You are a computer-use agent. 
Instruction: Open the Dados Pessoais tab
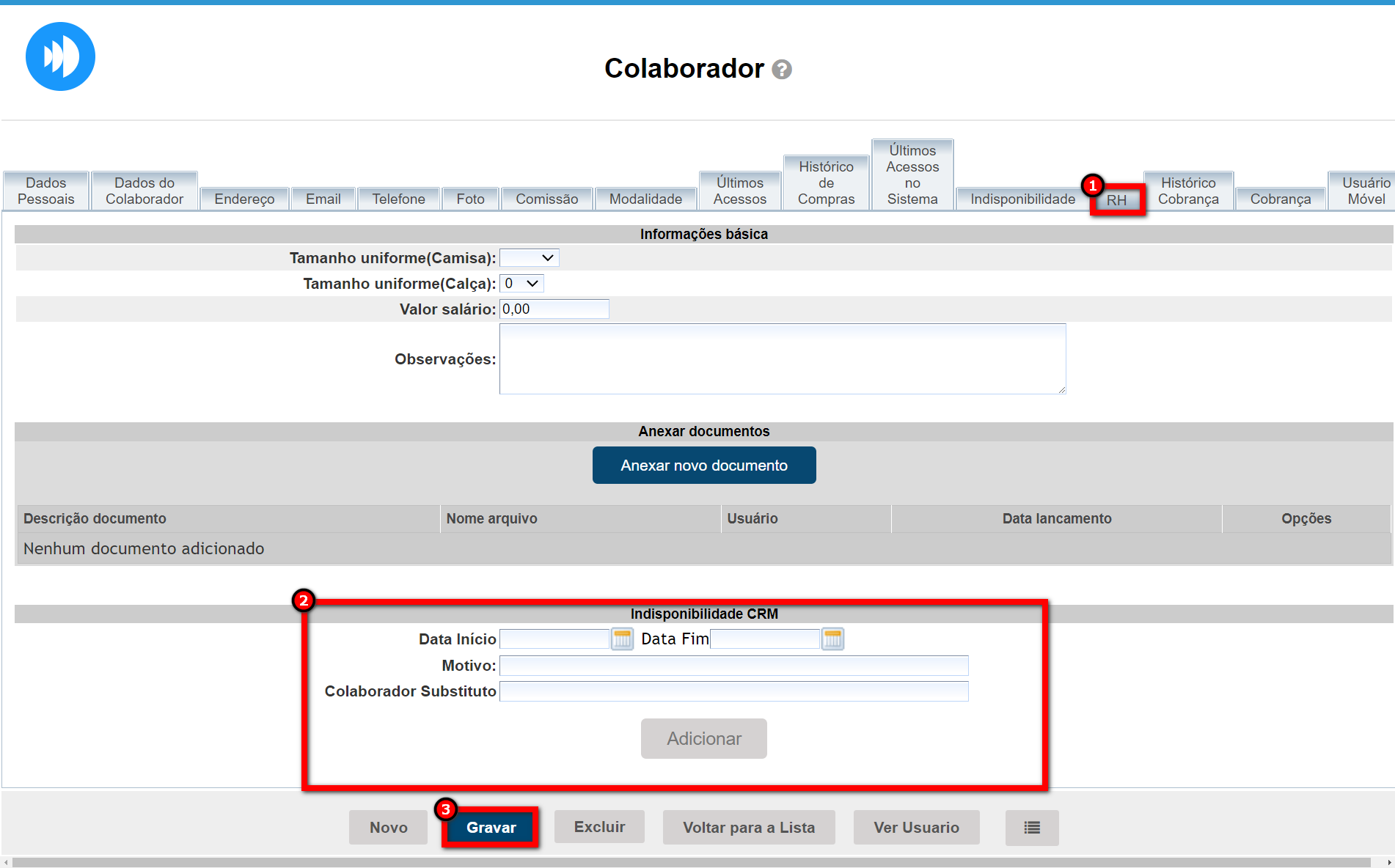coord(46,191)
